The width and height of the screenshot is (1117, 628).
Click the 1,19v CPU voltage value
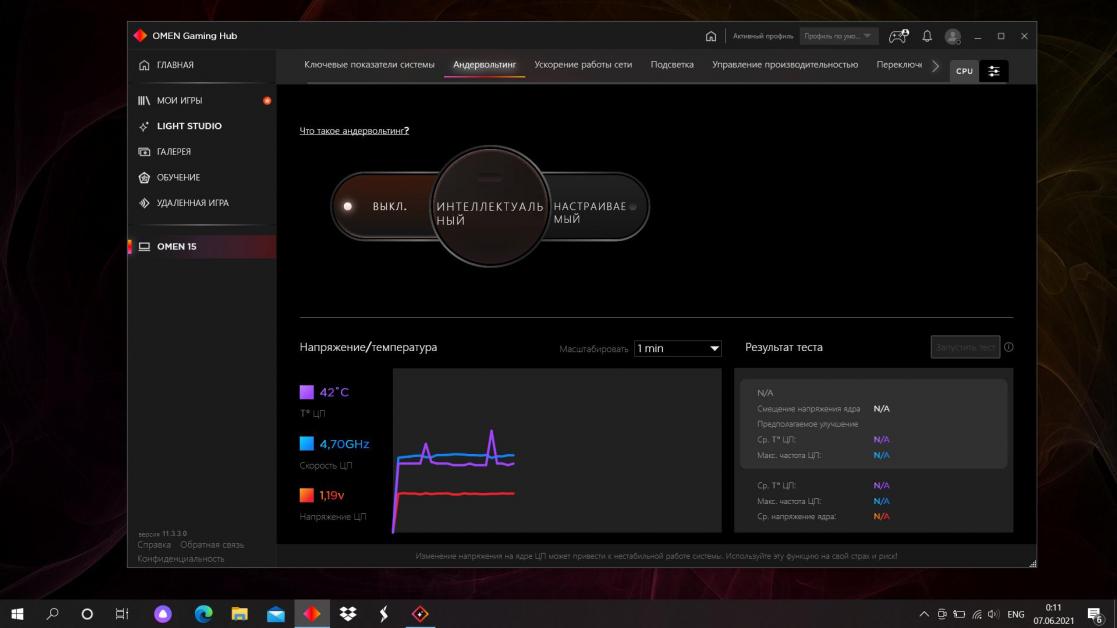pyautogui.click(x=332, y=496)
